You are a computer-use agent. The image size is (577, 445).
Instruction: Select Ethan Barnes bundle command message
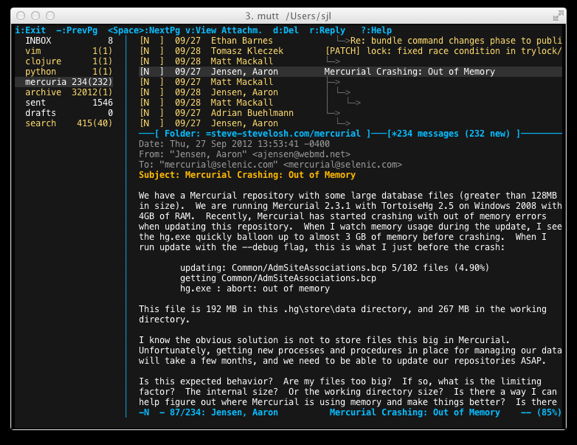(350, 40)
